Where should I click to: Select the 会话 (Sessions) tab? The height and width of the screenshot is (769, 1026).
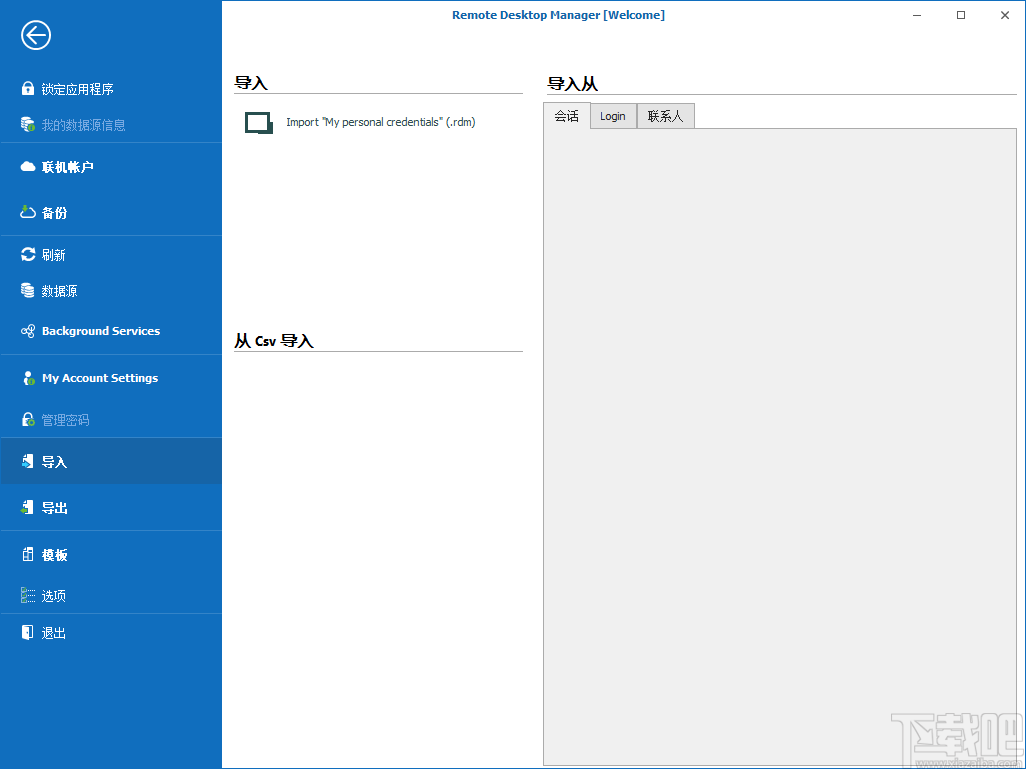tap(566, 116)
